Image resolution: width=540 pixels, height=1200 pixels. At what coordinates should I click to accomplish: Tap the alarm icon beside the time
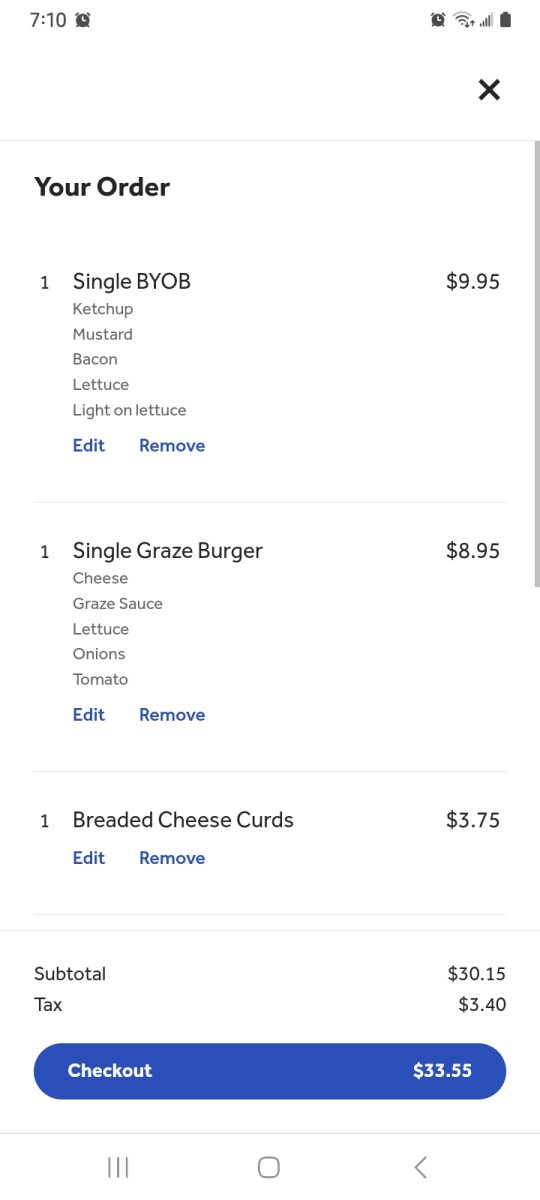[83, 20]
